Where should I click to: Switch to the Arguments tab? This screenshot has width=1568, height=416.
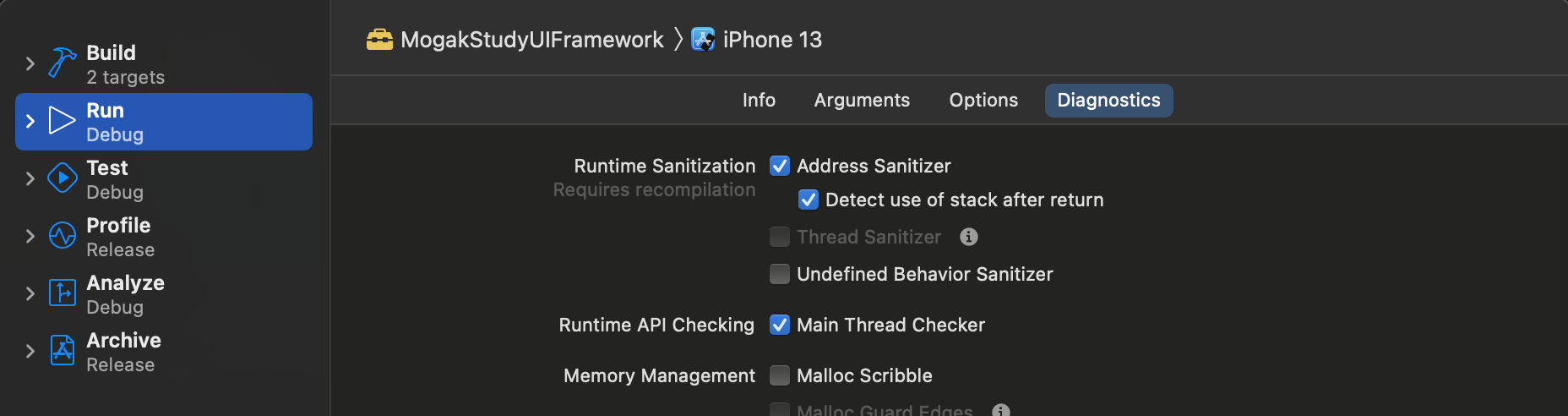862,100
